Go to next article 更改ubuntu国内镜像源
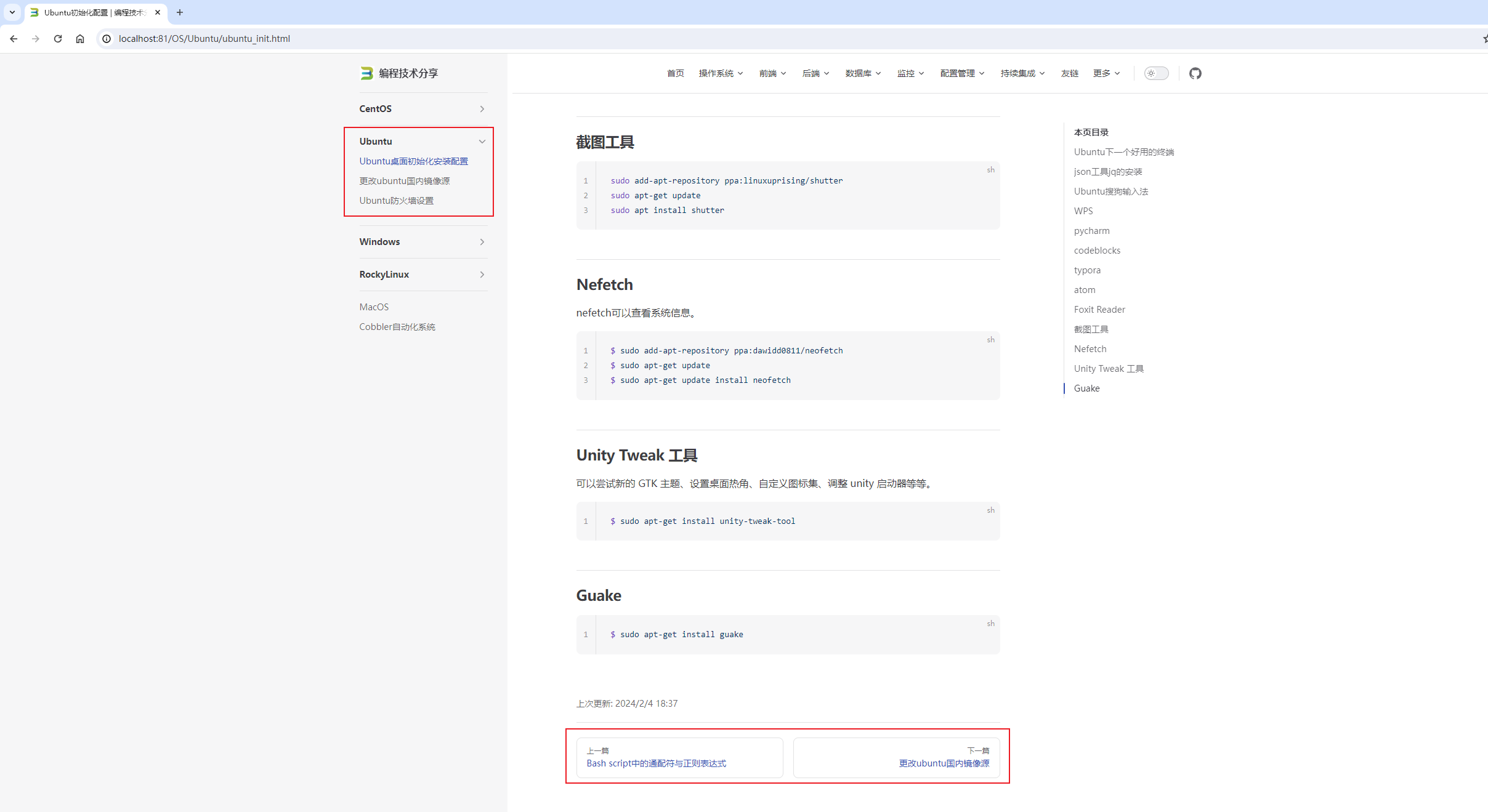1488x812 pixels. (944, 763)
